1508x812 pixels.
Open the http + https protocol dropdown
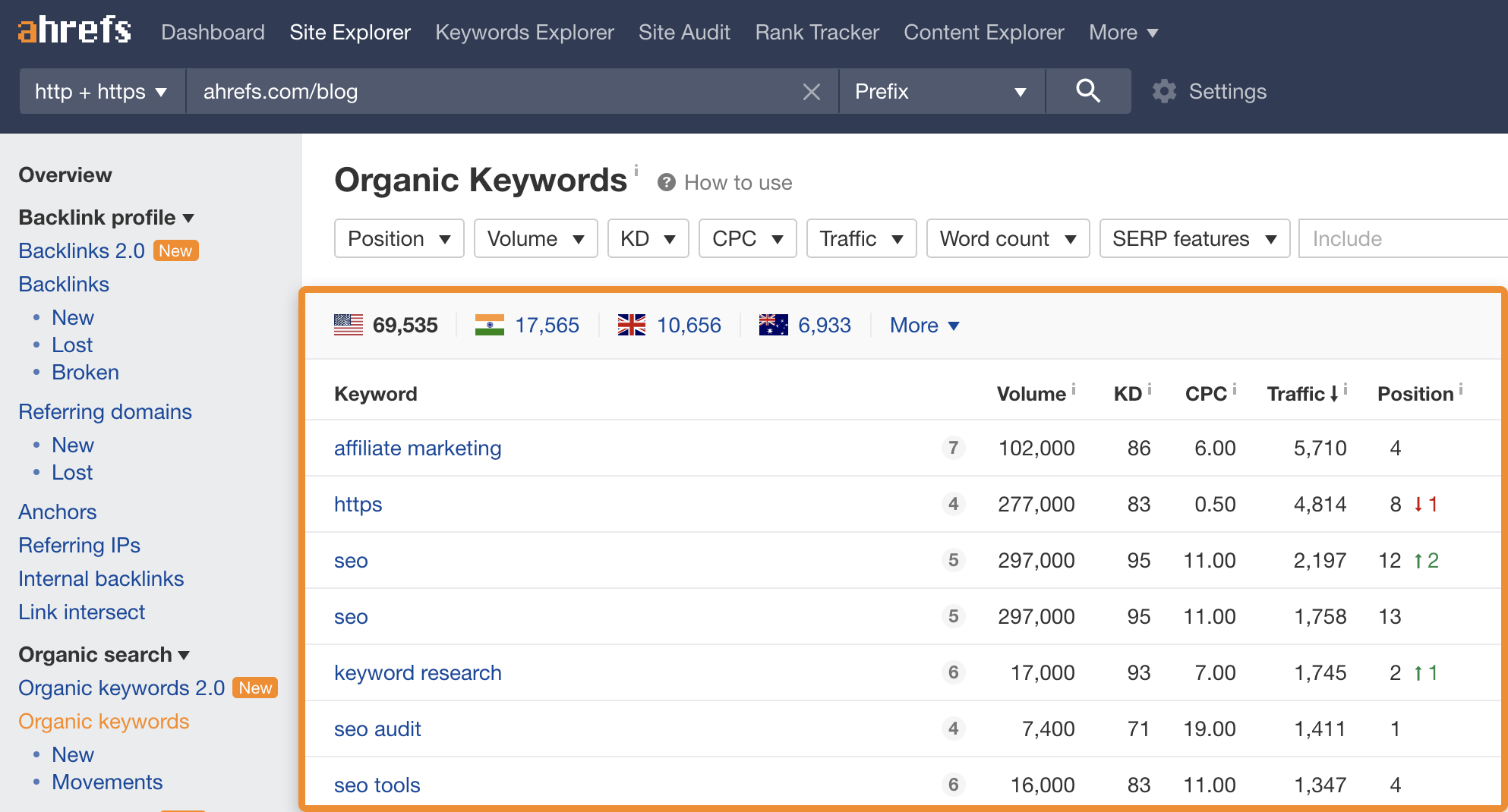pyautogui.click(x=102, y=92)
